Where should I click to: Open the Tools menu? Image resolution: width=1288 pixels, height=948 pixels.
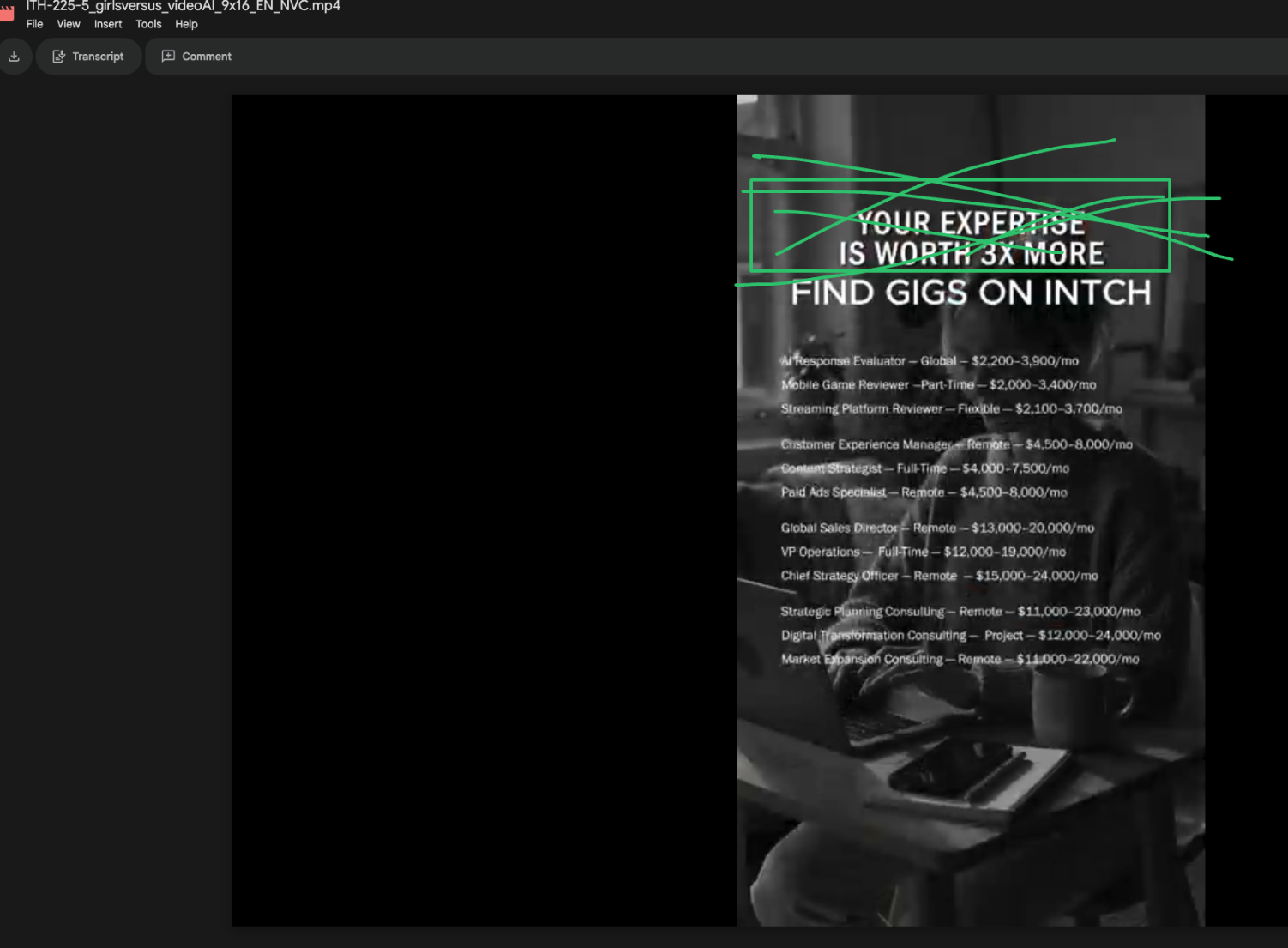click(148, 24)
